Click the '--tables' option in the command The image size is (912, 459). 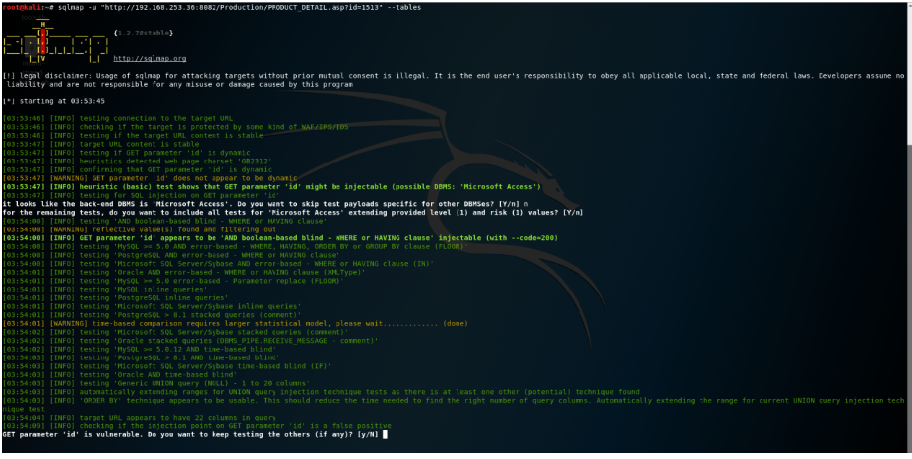tap(405, 7)
